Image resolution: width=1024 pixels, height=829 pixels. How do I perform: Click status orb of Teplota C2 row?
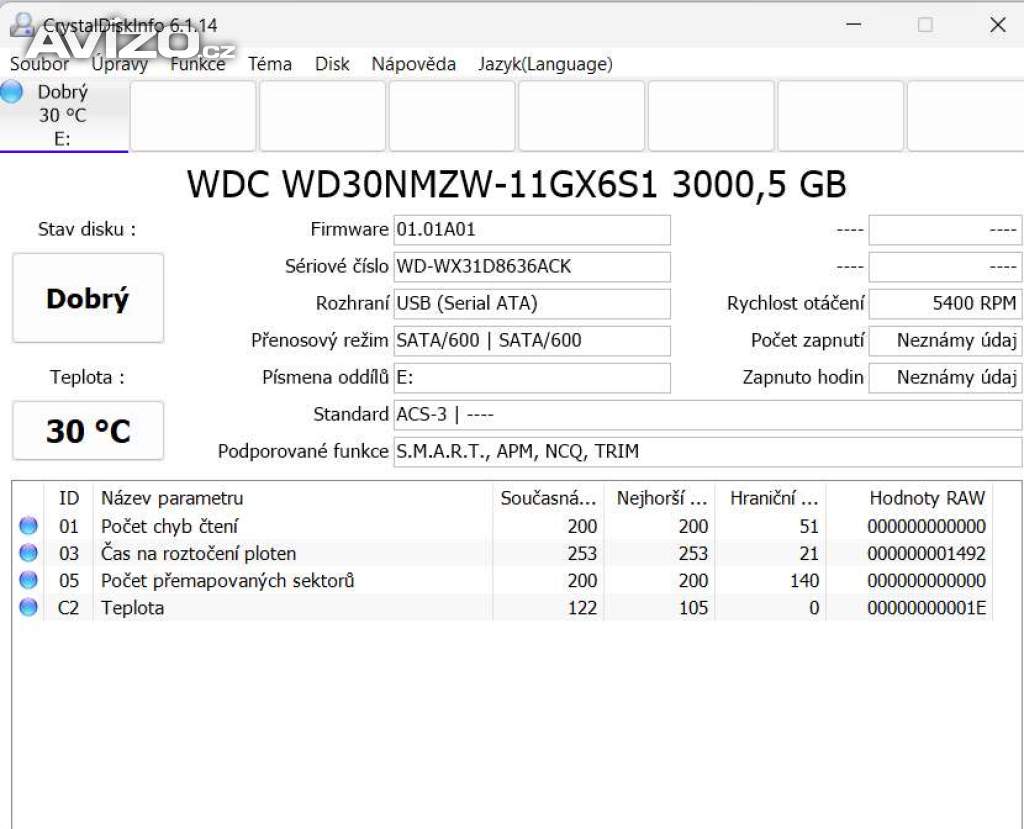pyautogui.click(x=28, y=608)
